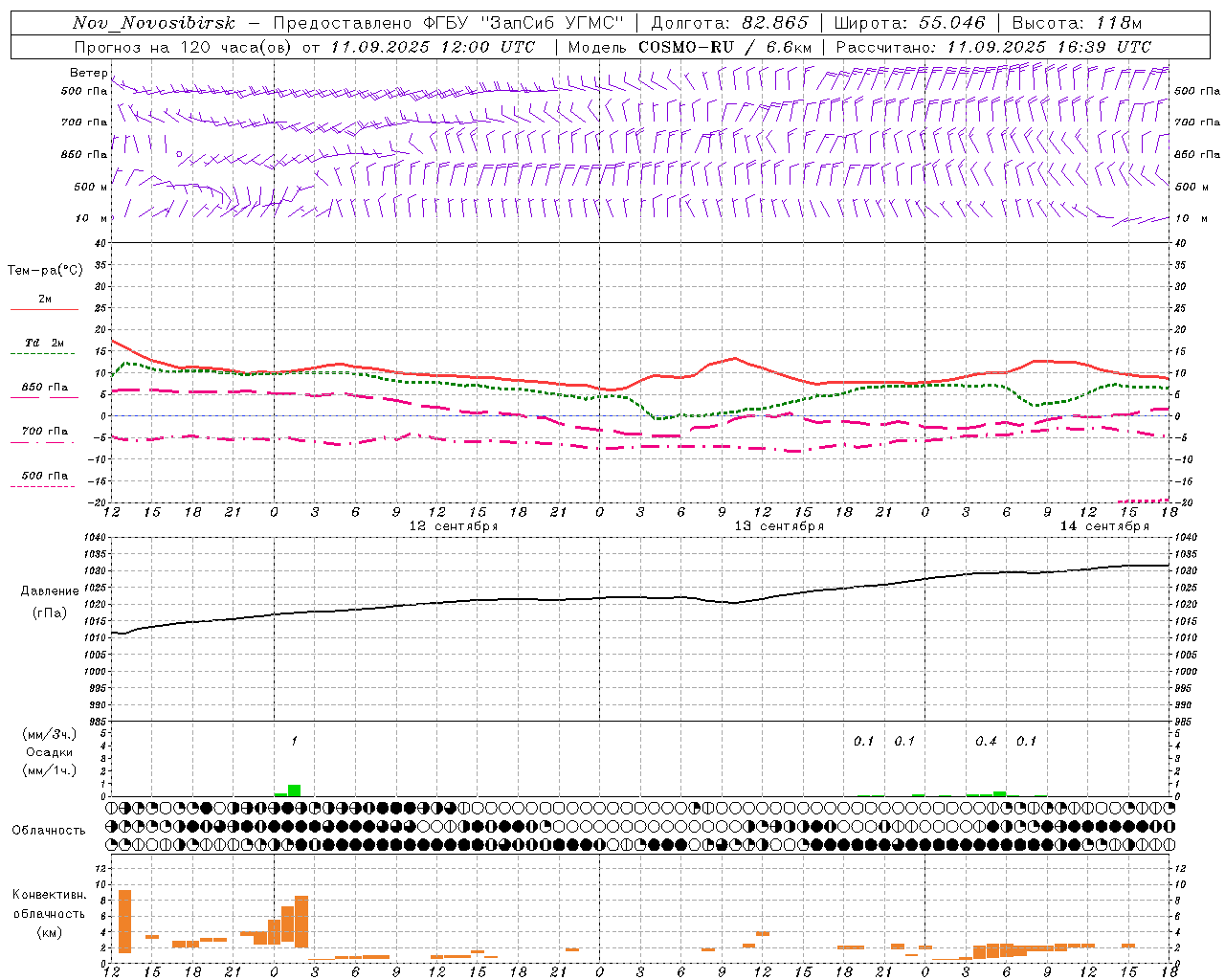Click the 850 гПа temperature legend entry

point(45,388)
